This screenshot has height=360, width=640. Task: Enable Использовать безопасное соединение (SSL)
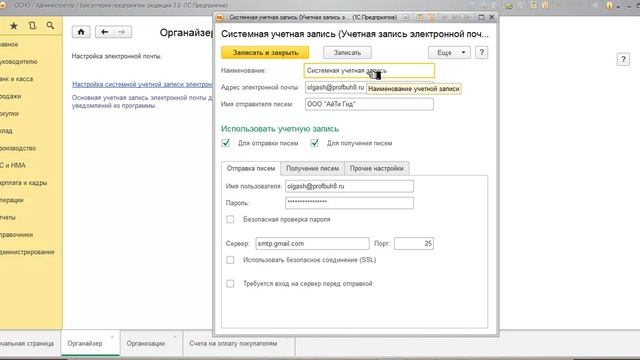pos(230,260)
